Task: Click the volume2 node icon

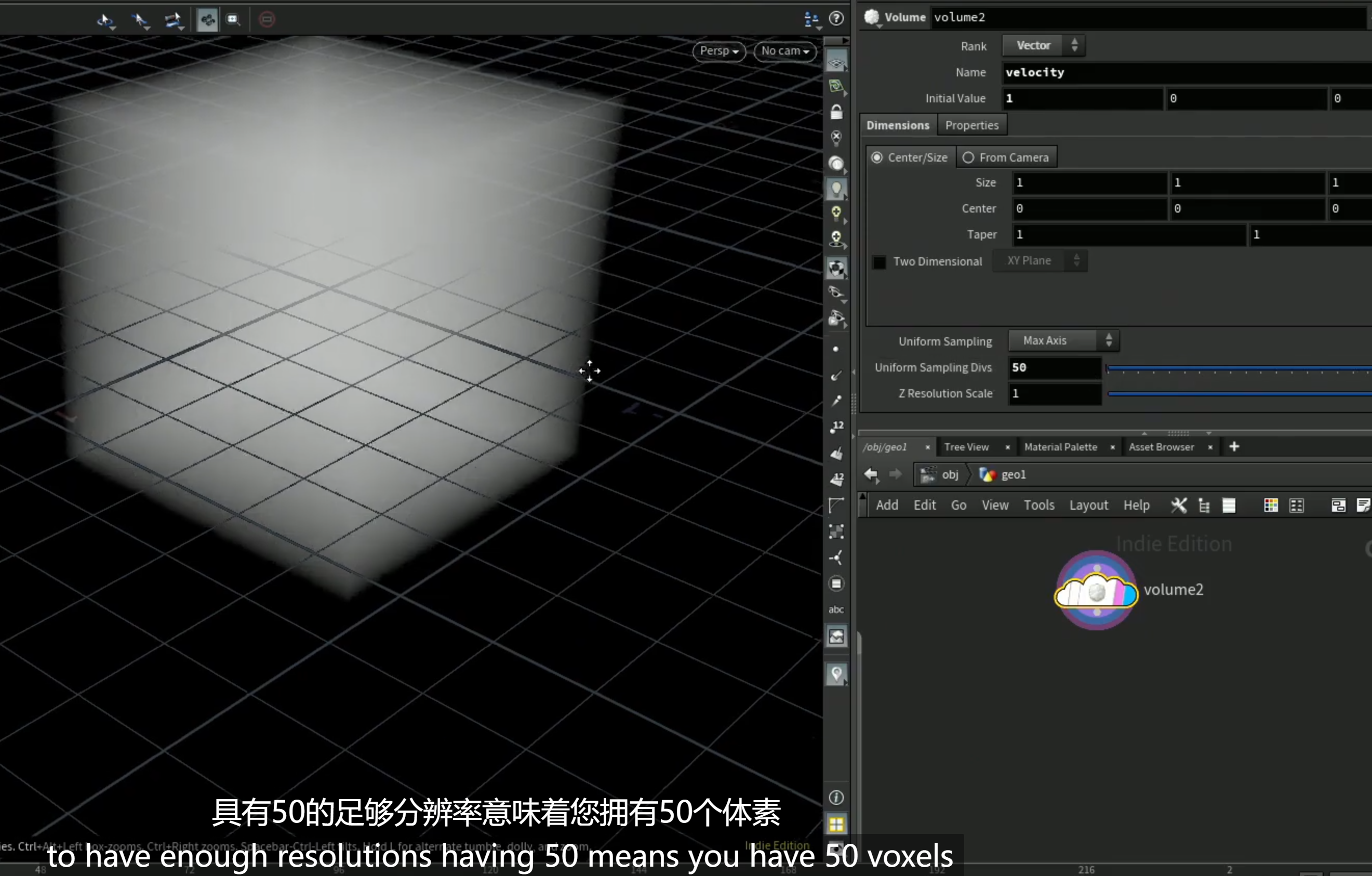Action: pyautogui.click(x=1096, y=591)
